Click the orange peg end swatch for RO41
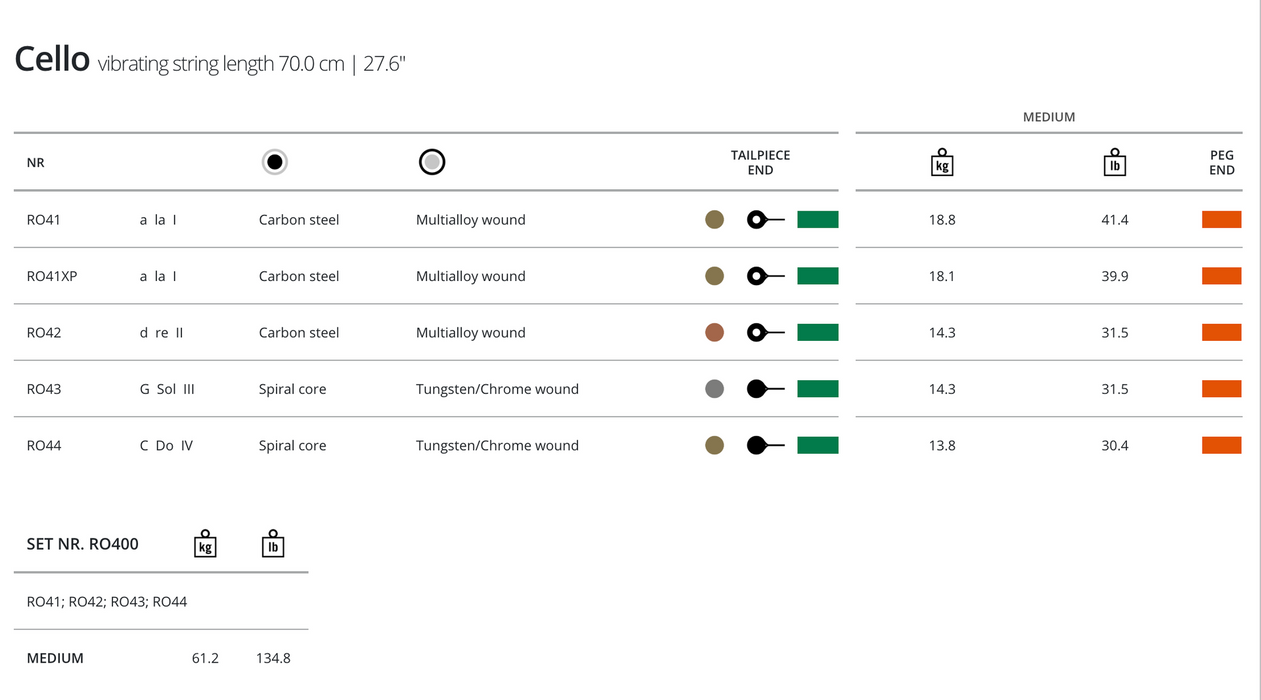This screenshot has height=700, width=1261. point(1221,220)
